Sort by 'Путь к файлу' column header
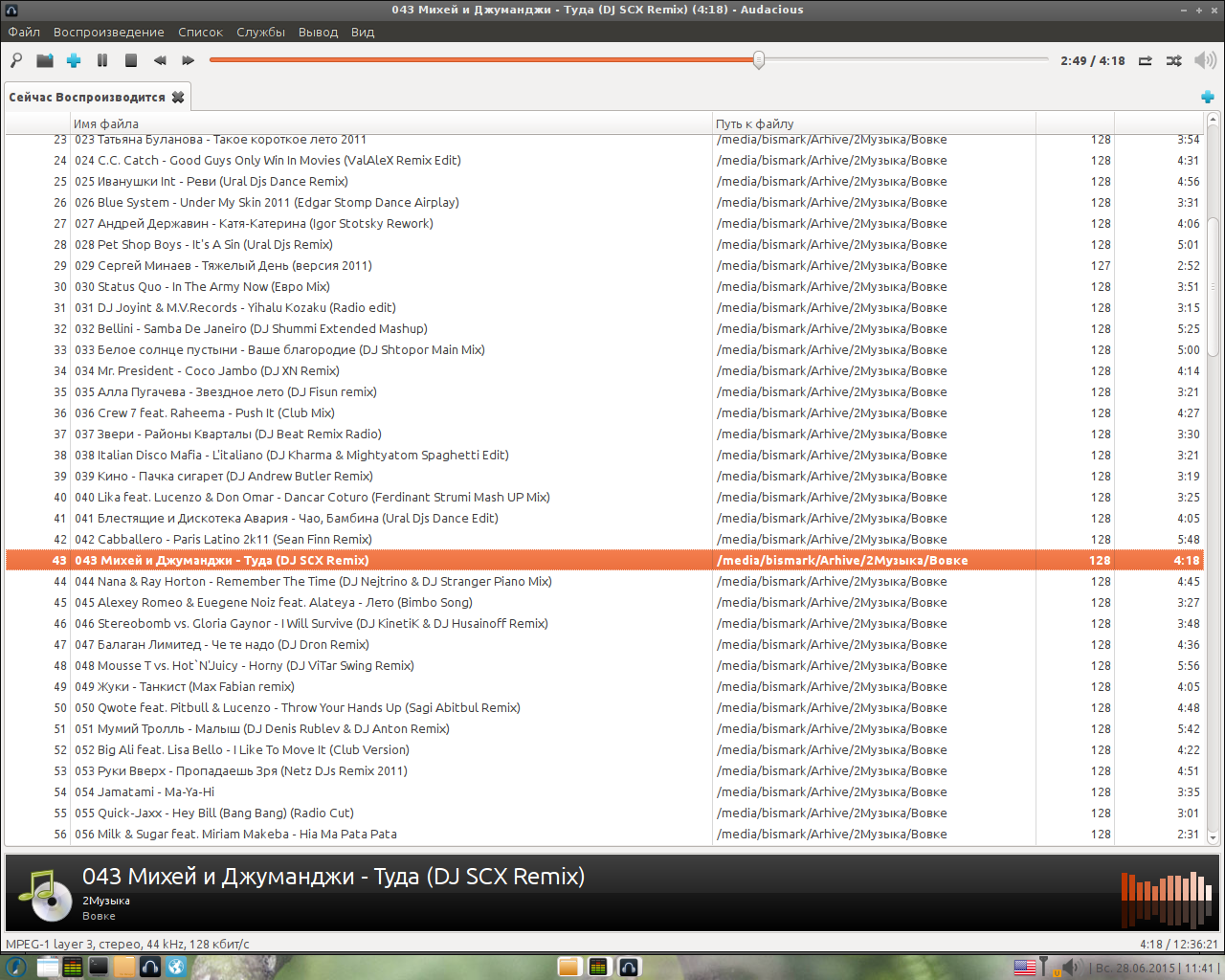Viewport: 1225px width, 980px height. [x=874, y=123]
